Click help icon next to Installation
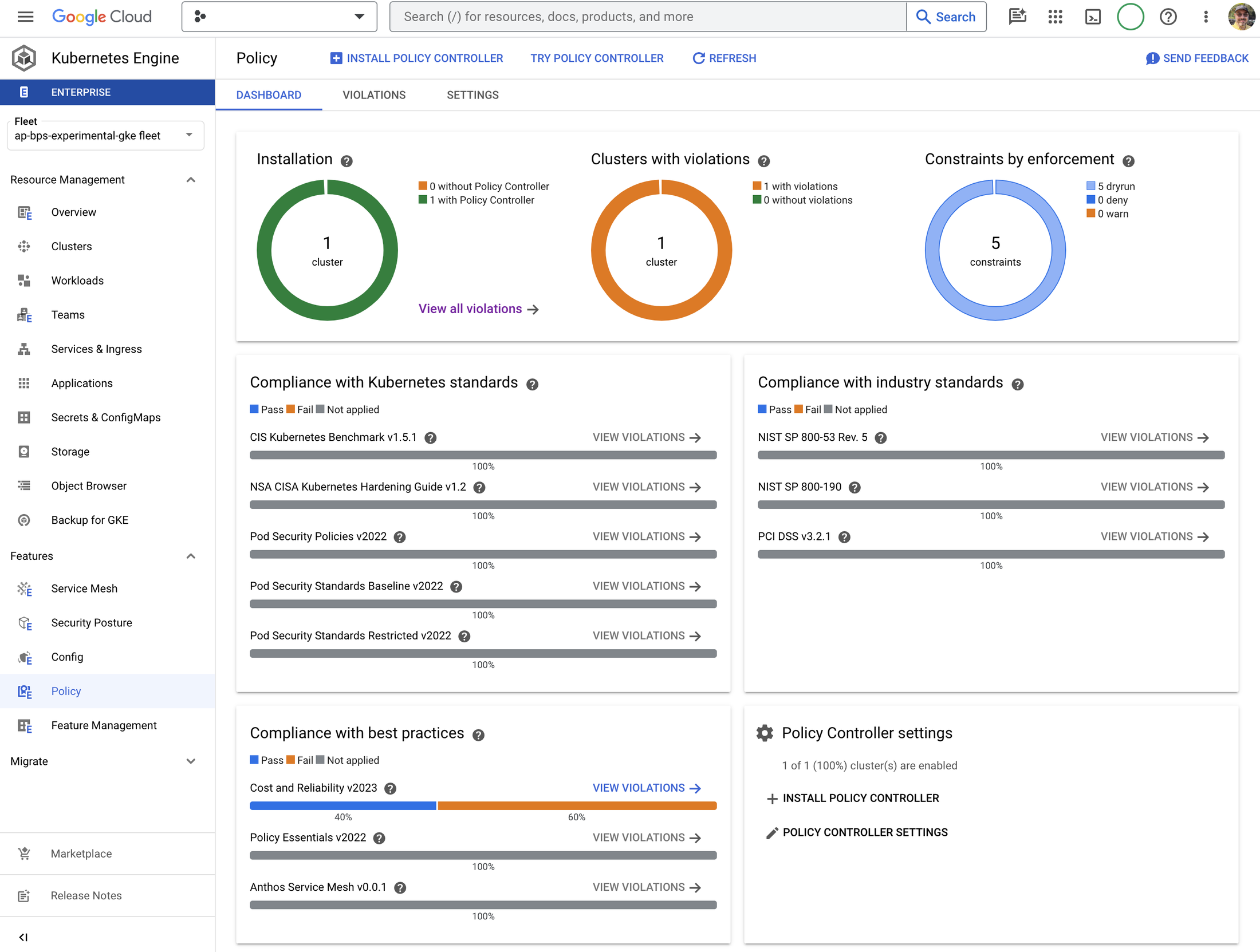1260x952 pixels. [x=346, y=161]
